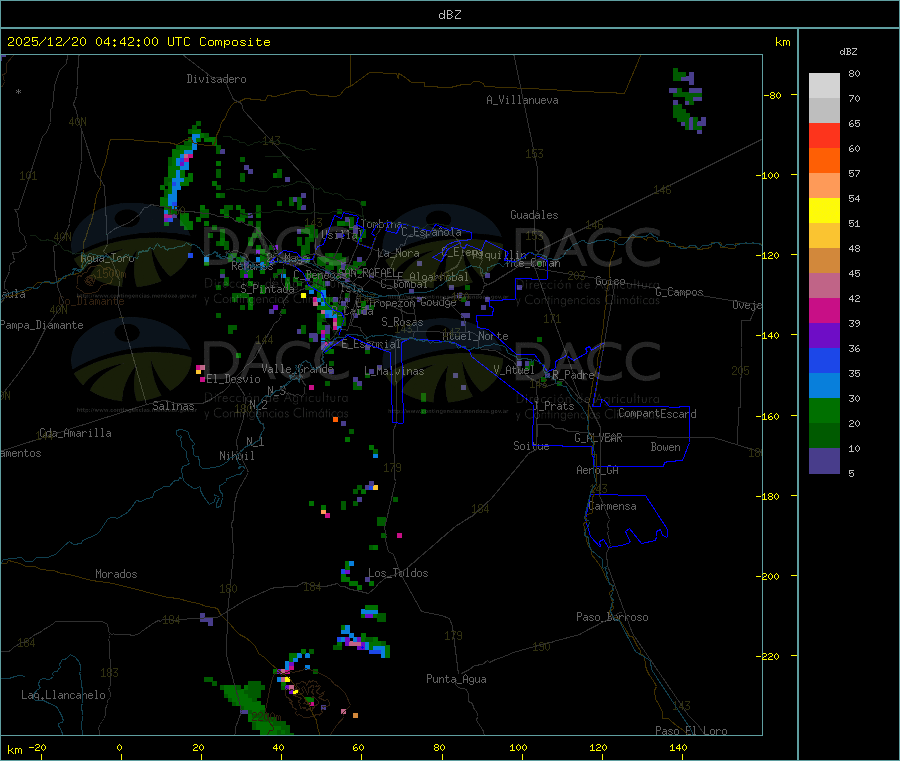The image size is (900, 761).
Task: Click the Aero_GA label
Action: pos(597,470)
